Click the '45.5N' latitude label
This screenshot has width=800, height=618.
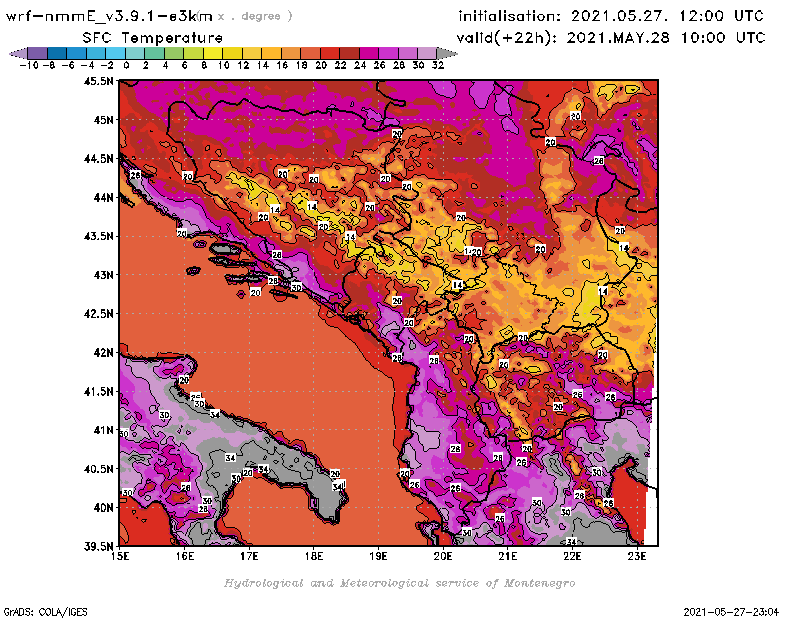click(x=98, y=81)
